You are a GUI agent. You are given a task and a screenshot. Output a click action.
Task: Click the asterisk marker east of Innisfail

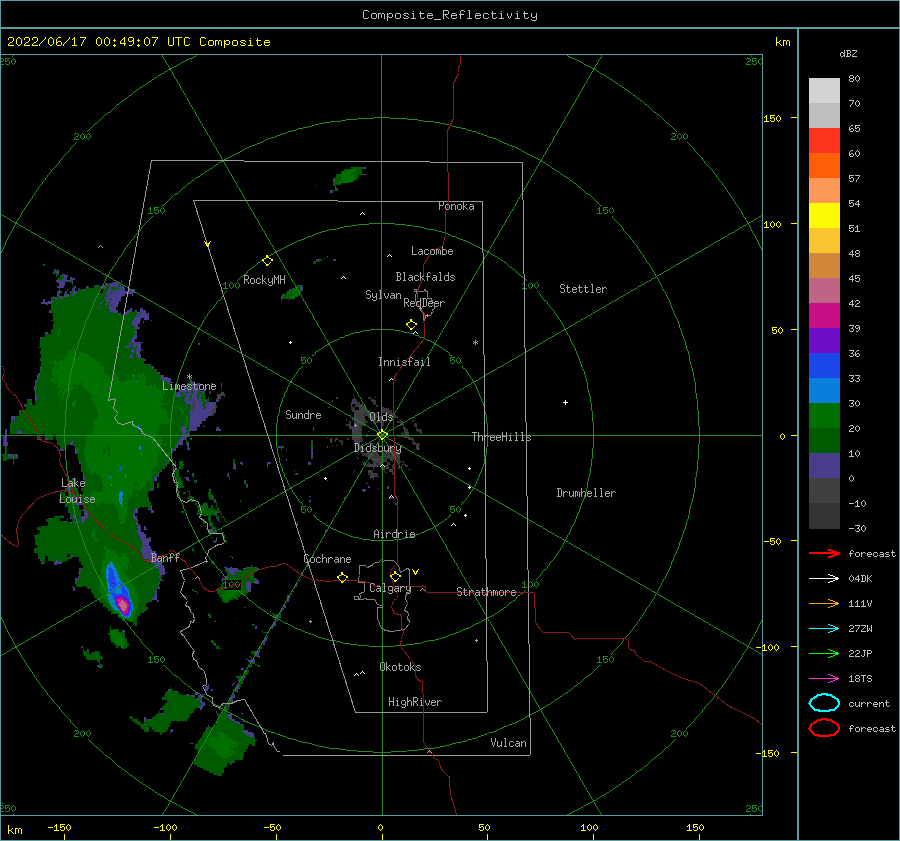click(x=475, y=343)
